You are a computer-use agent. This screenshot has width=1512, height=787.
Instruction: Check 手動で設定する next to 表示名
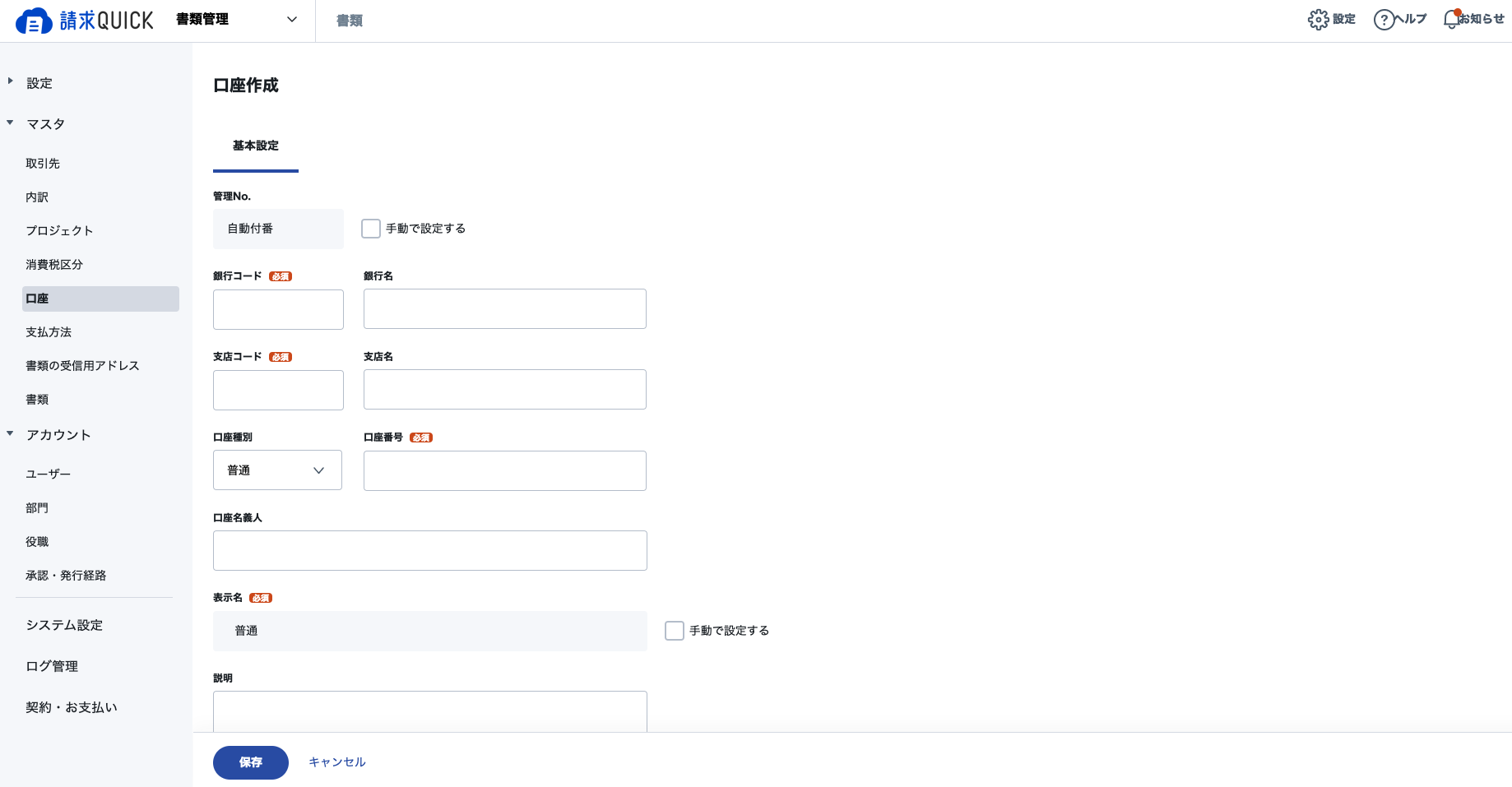pos(675,631)
